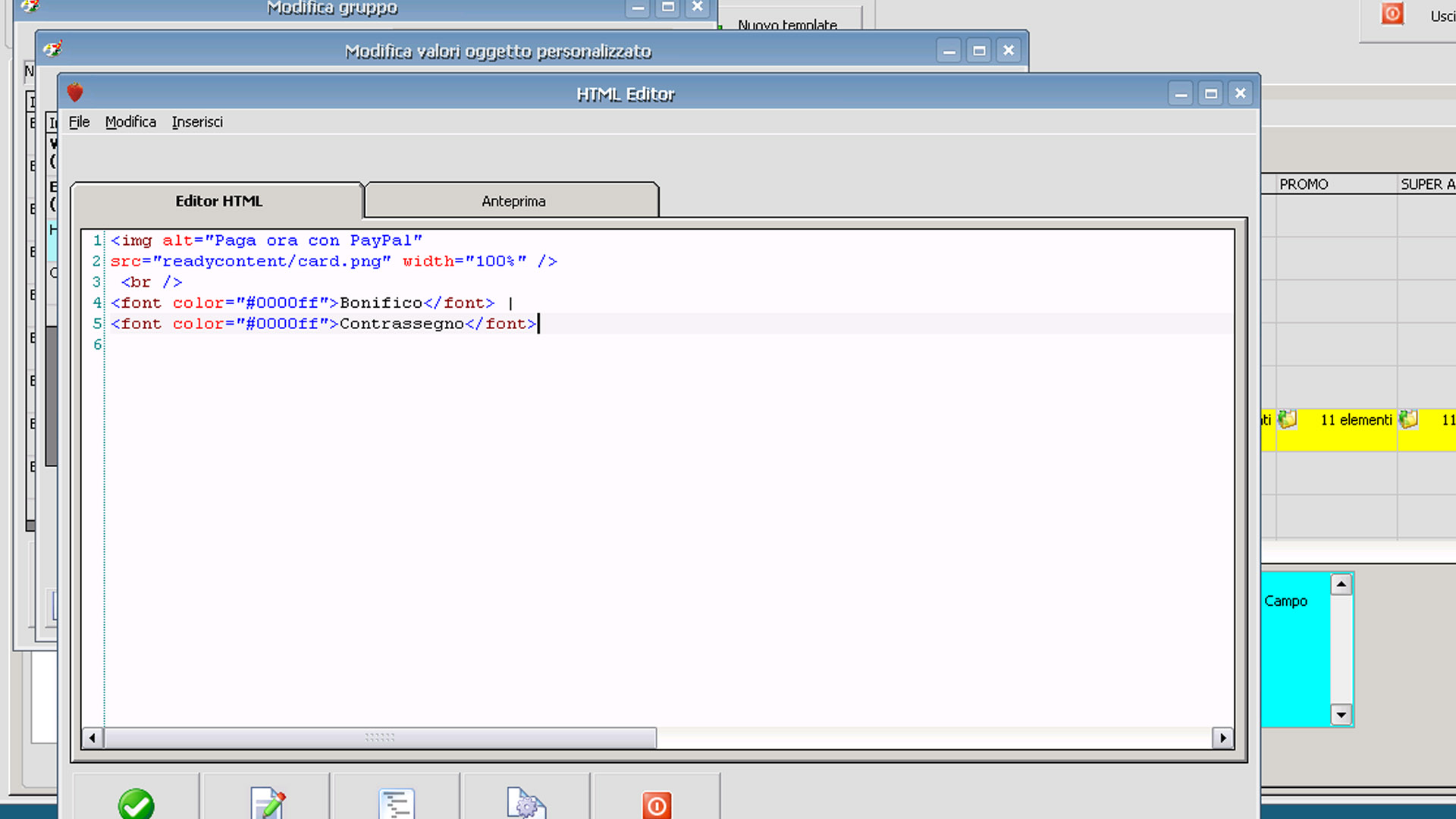Minimize the Modifica valori oggetto personalizzato window
This screenshot has width=1456, height=819.
point(949,50)
